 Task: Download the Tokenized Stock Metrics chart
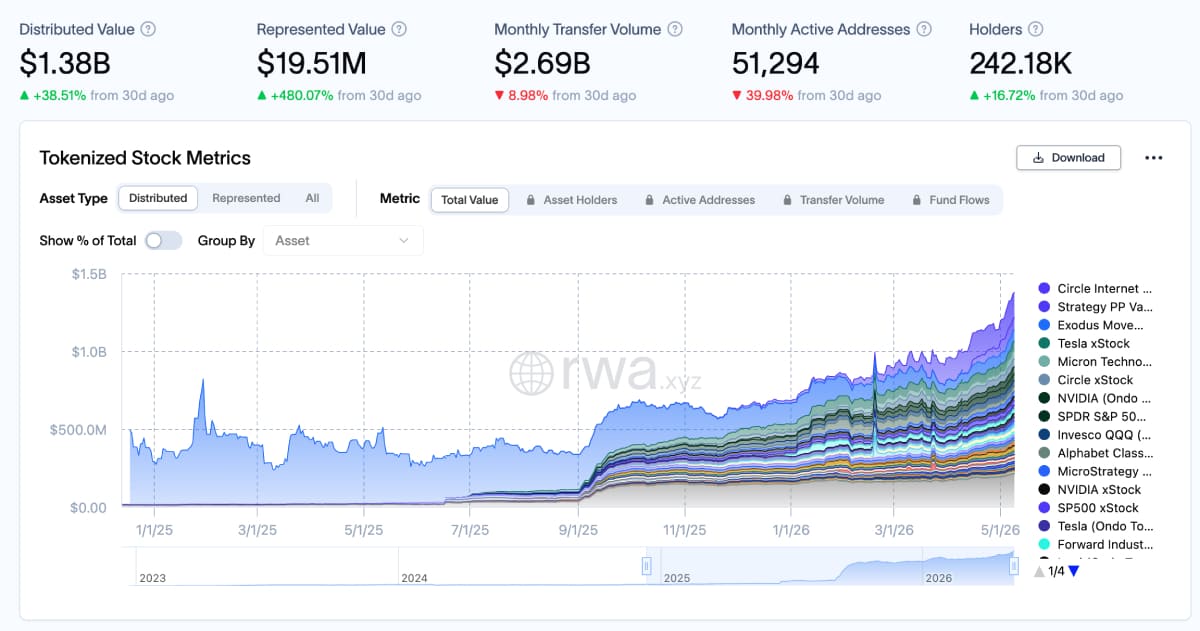coord(1068,158)
